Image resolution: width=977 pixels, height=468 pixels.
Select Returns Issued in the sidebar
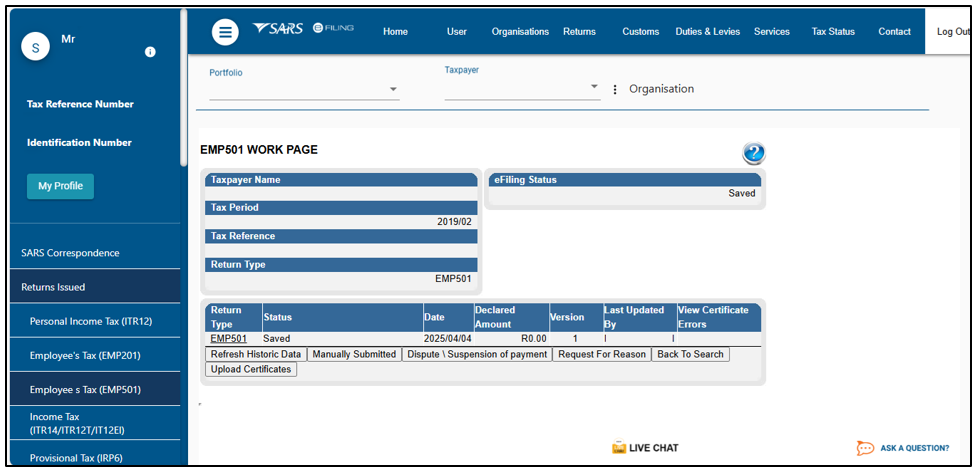(x=95, y=287)
